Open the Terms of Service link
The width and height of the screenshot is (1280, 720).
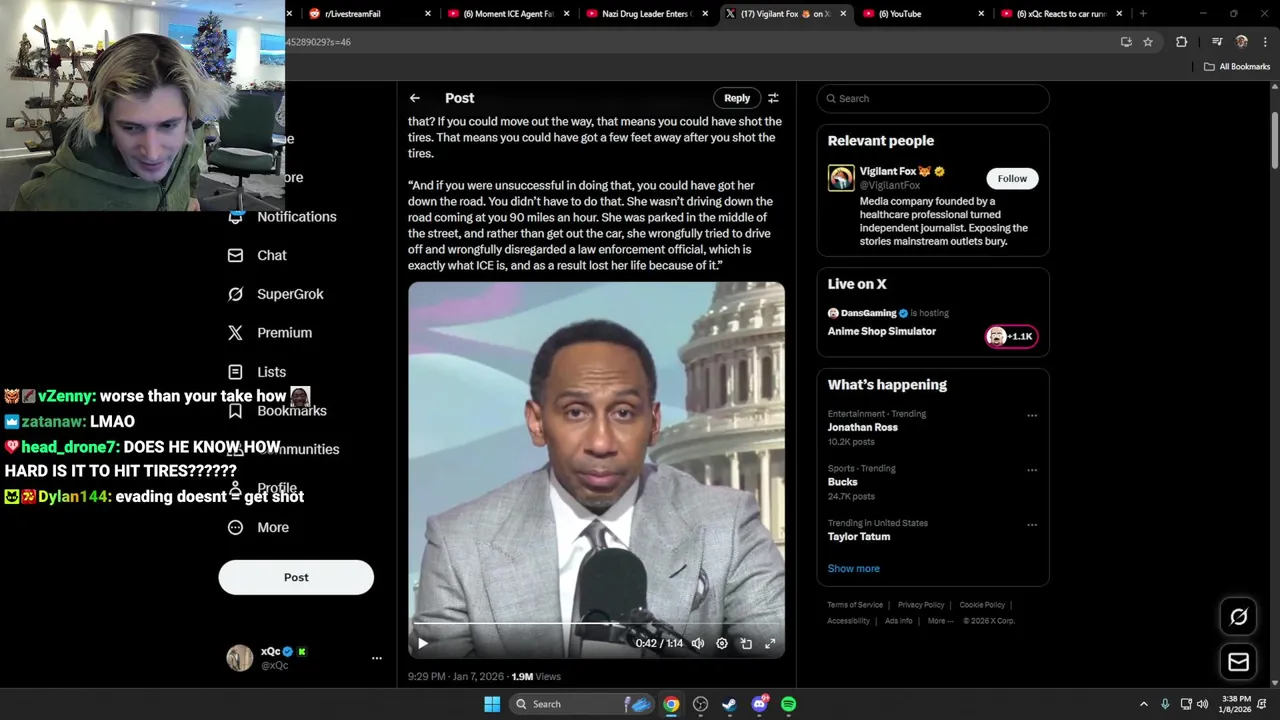coord(855,605)
